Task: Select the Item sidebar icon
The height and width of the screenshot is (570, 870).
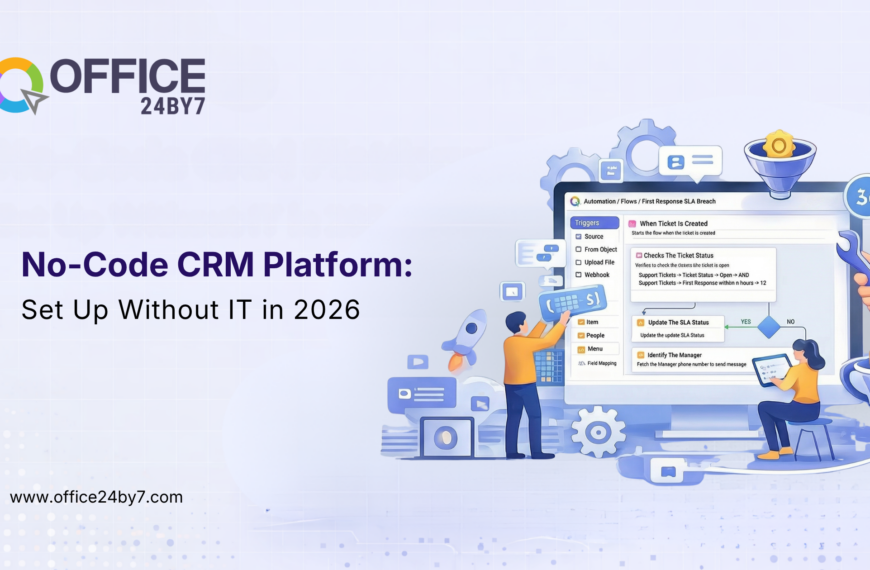Action: (x=581, y=322)
